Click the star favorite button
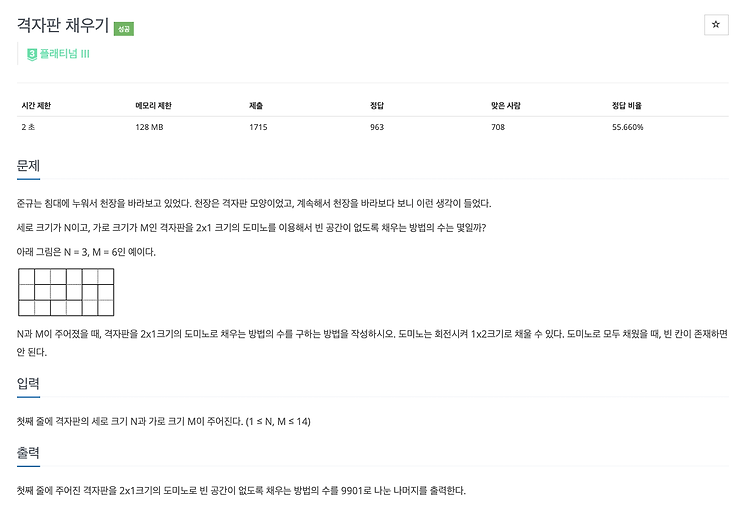Screen dimensions: 750x507 click(716, 25)
